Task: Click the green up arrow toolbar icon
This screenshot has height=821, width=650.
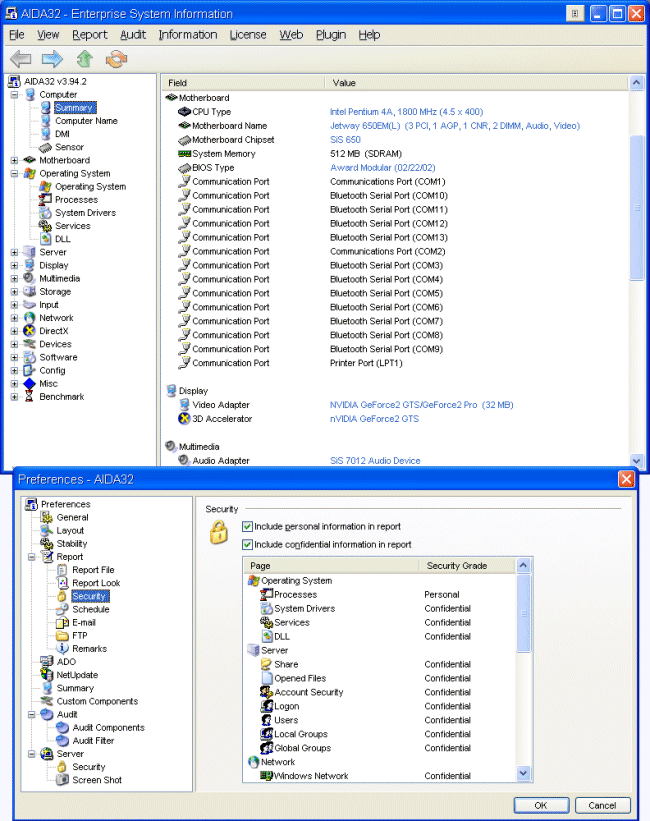Action: click(84, 59)
